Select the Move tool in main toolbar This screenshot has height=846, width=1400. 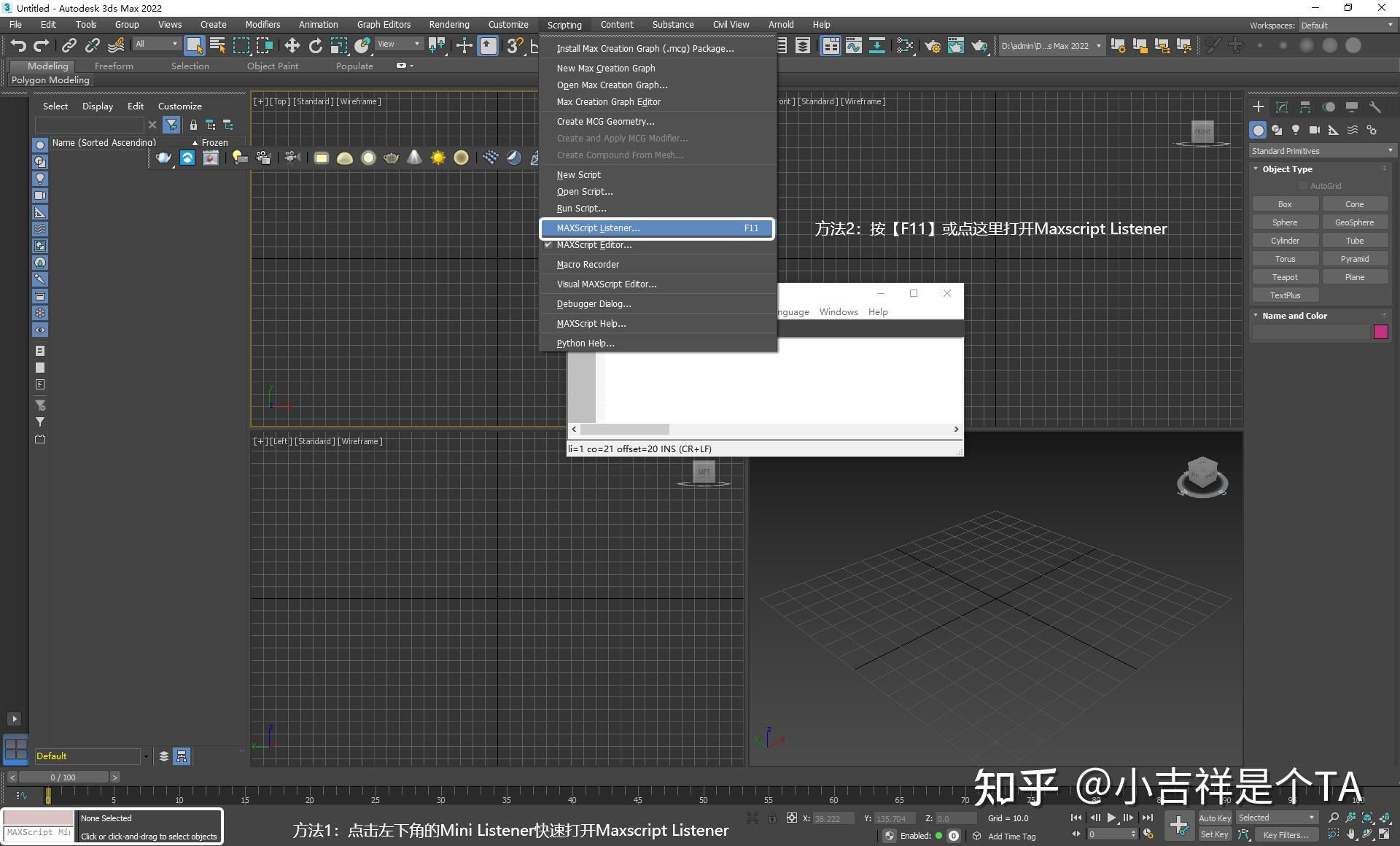click(292, 46)
